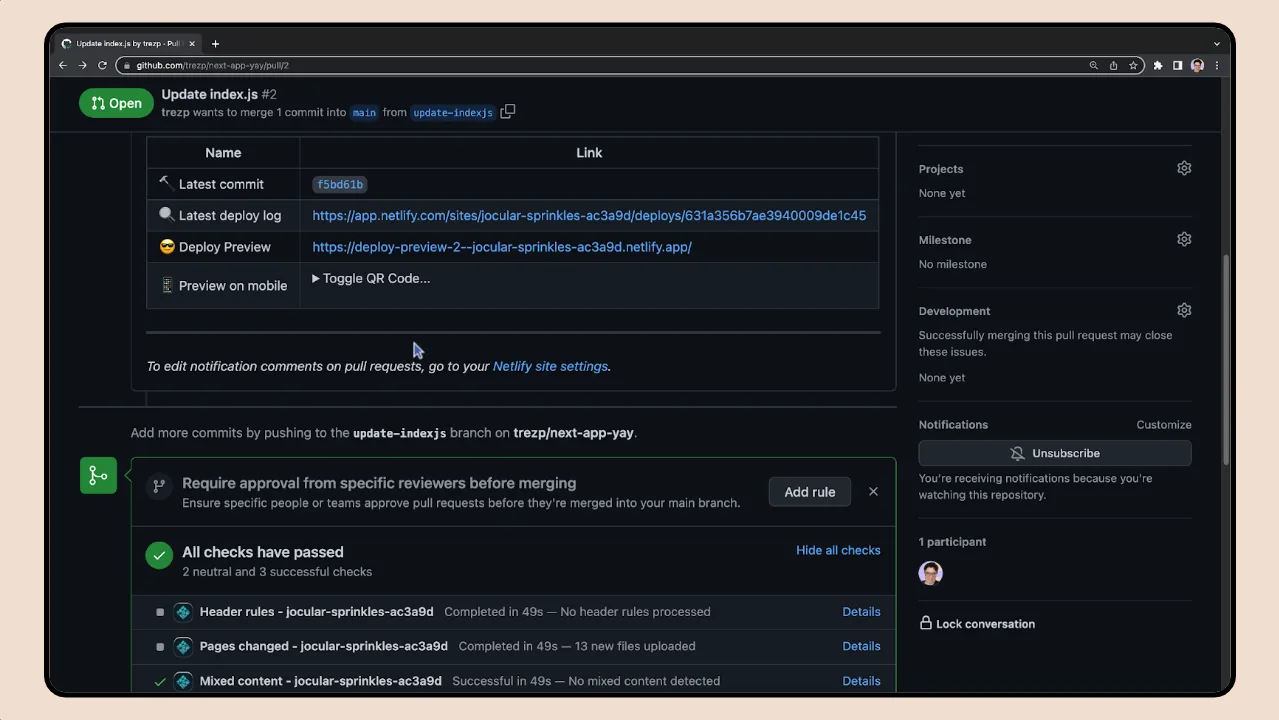Image resolution: width=1279 pixels, height=720 pixels.
Task: Open Details for Pages changed check
Action: tap(861, 646)
